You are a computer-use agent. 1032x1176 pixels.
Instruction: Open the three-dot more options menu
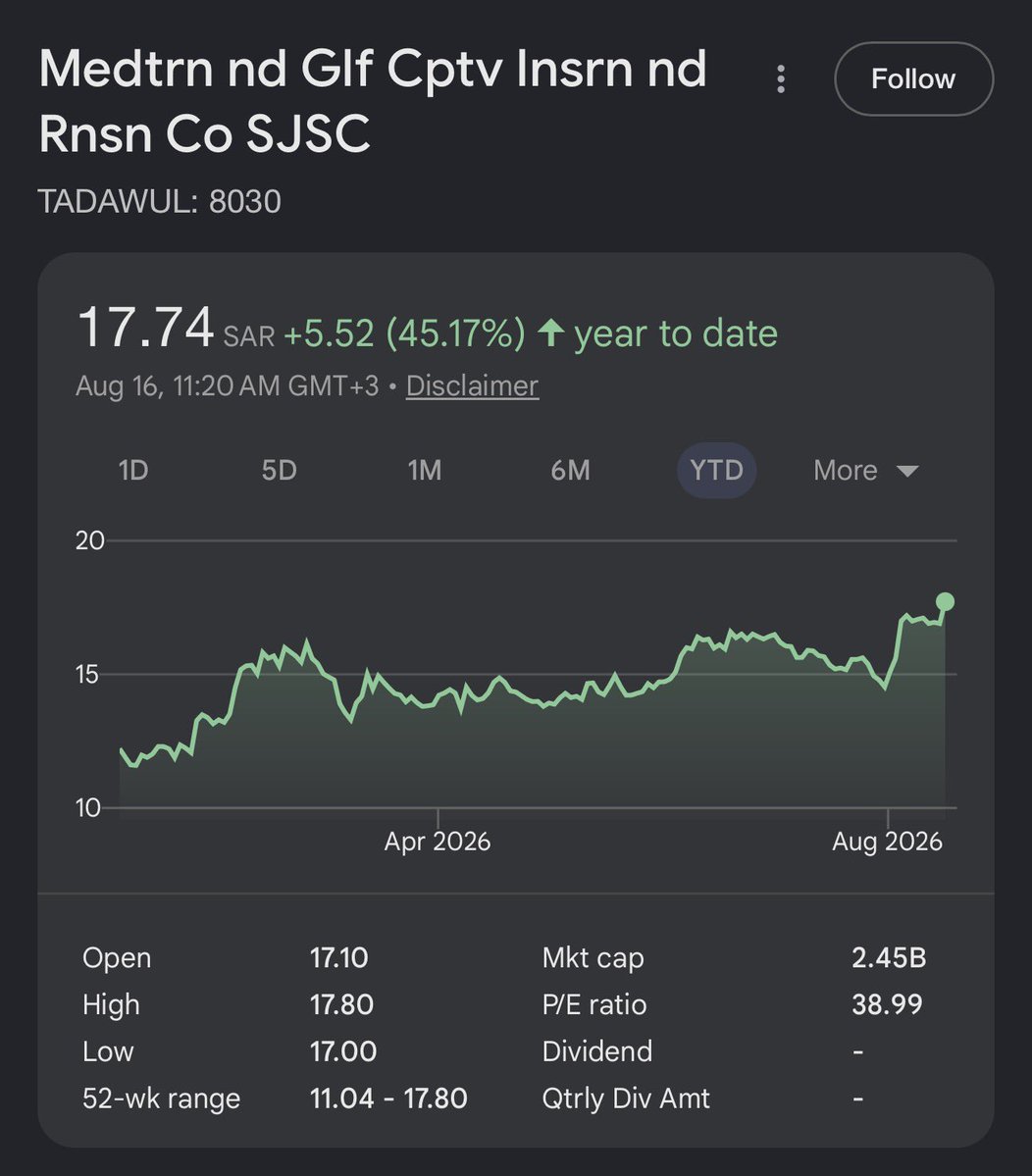781,78
